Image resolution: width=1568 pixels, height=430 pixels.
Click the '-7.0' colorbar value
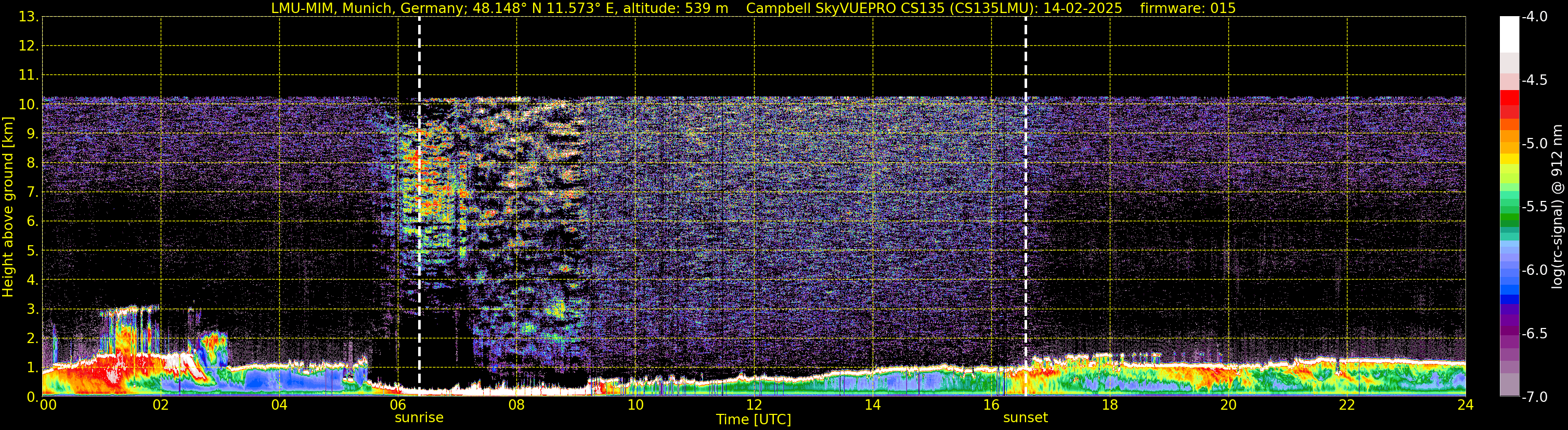click(1535, 397)
